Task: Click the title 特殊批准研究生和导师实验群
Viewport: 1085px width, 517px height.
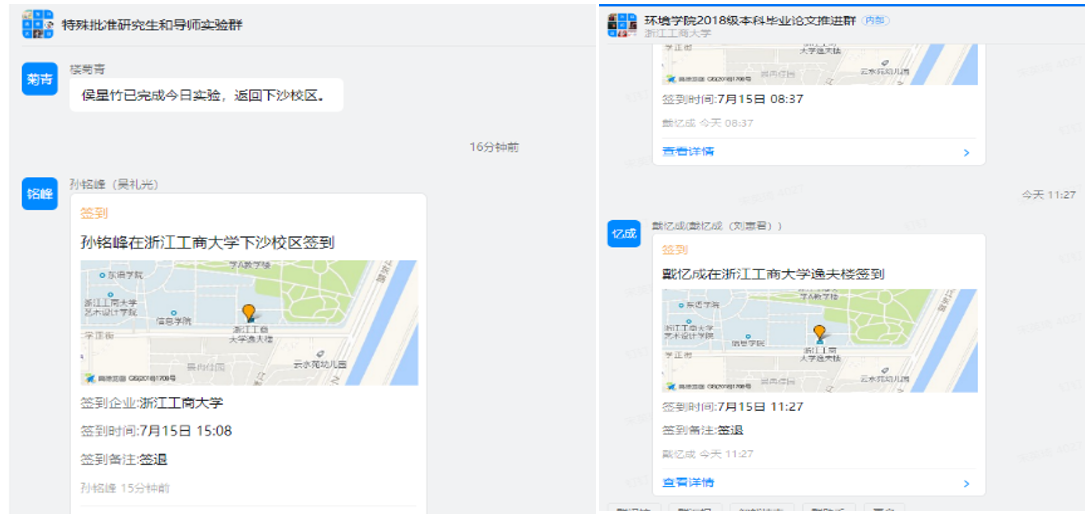Action: coord(152,25)
